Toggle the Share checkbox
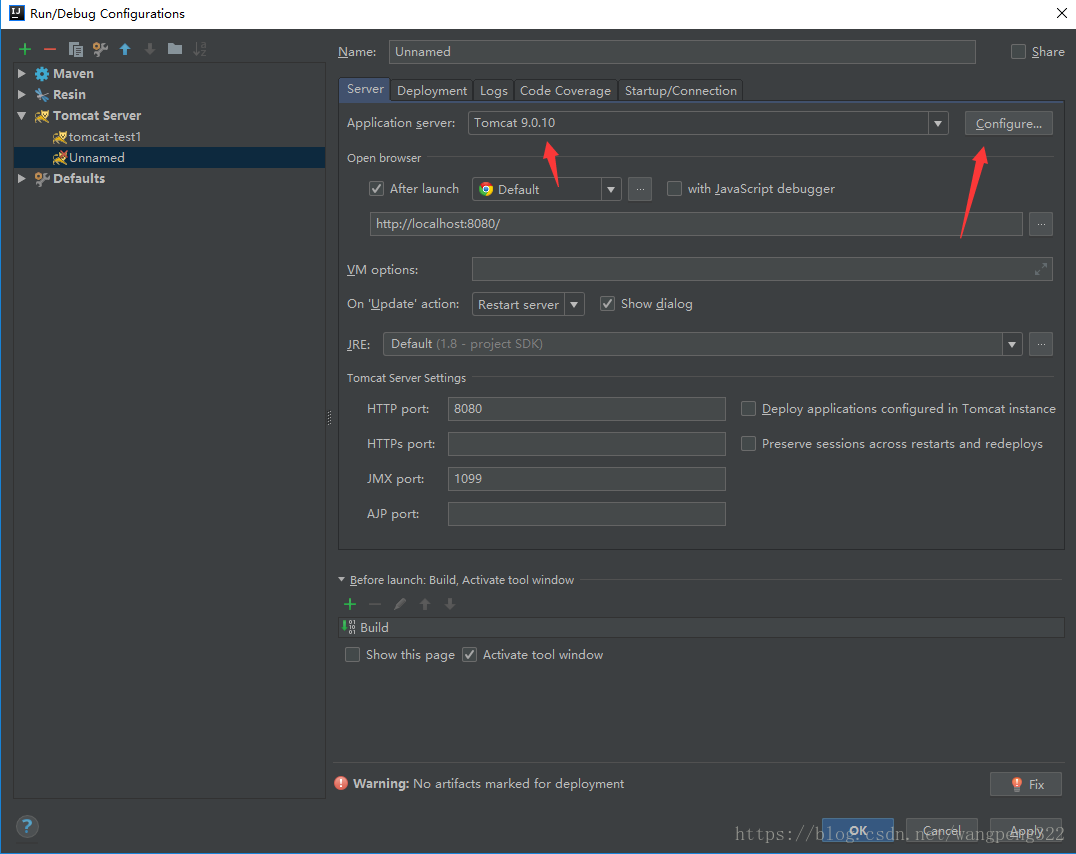 click(x=1018, y=51)
